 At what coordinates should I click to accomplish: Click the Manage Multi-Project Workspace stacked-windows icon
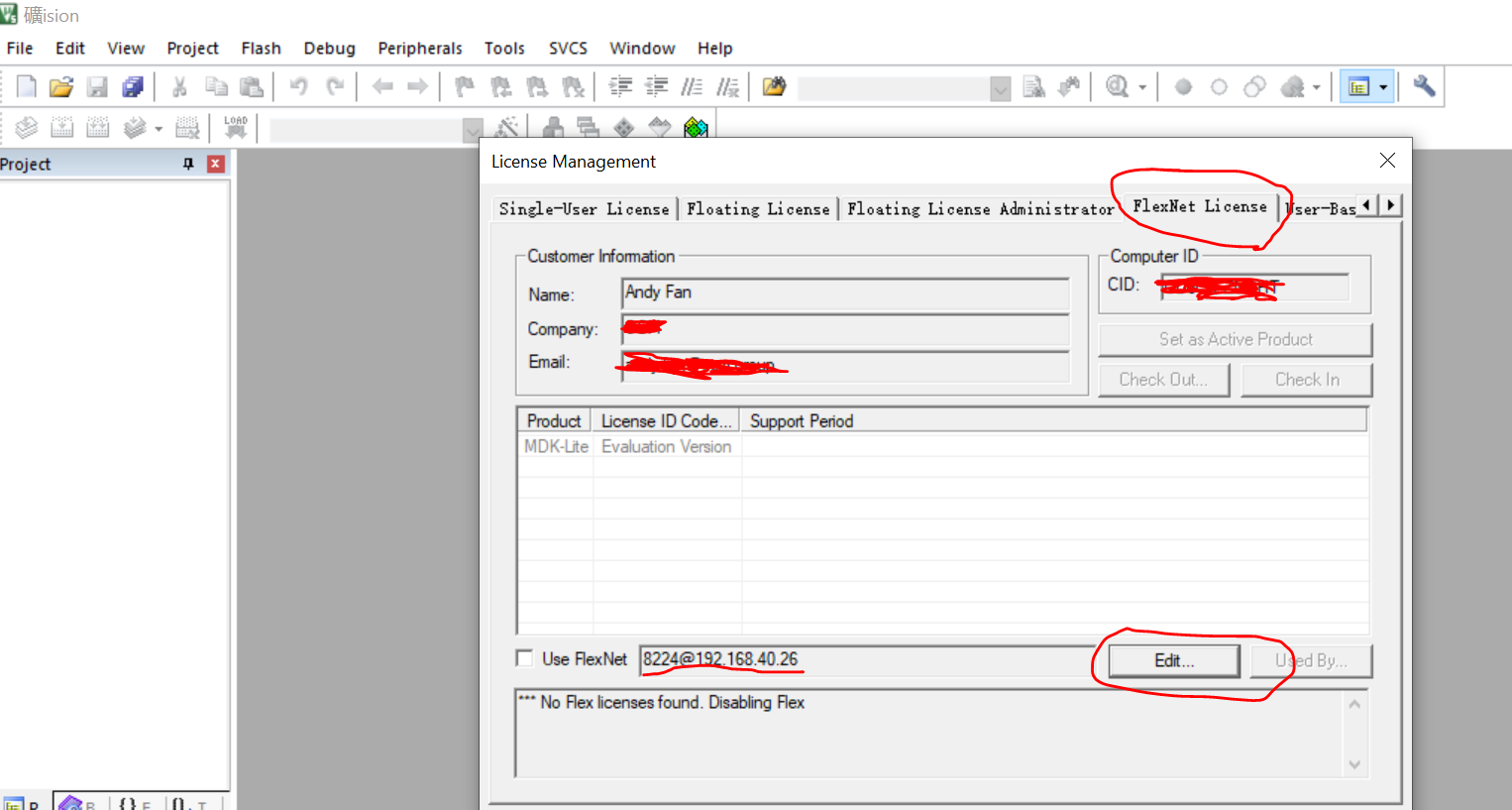pyautogui.click(x=589, y=128)
